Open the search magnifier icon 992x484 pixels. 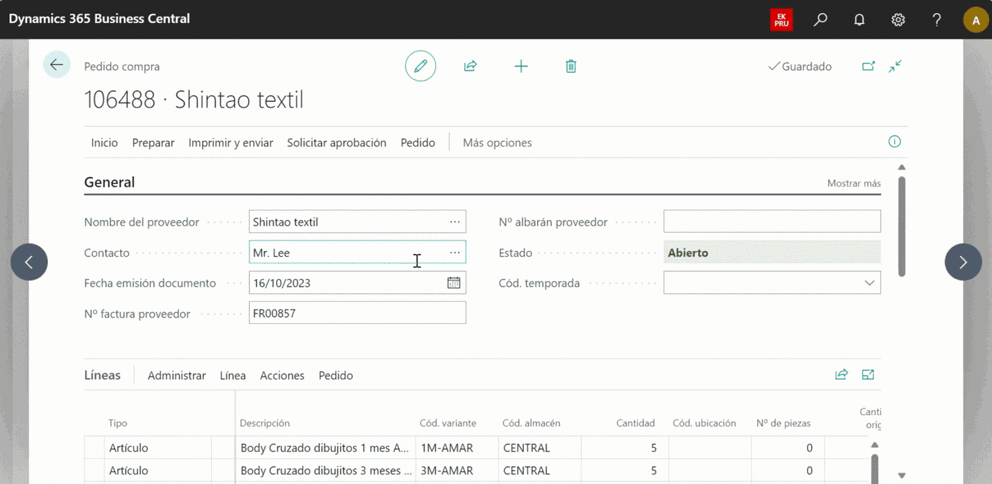coord(820,19)
